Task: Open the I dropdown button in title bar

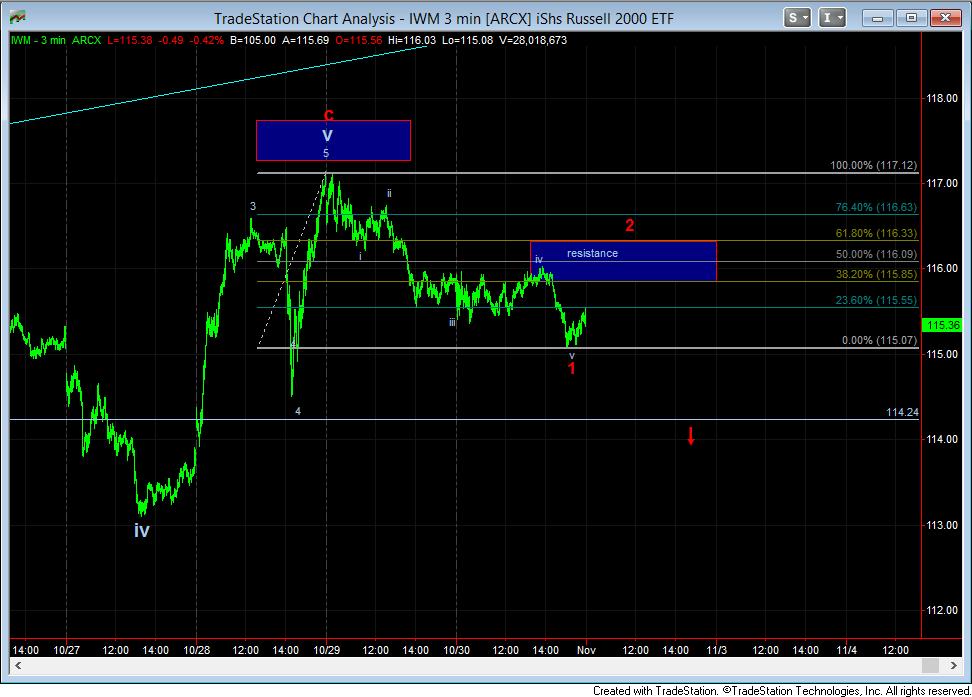Action: tap(832, 18)
